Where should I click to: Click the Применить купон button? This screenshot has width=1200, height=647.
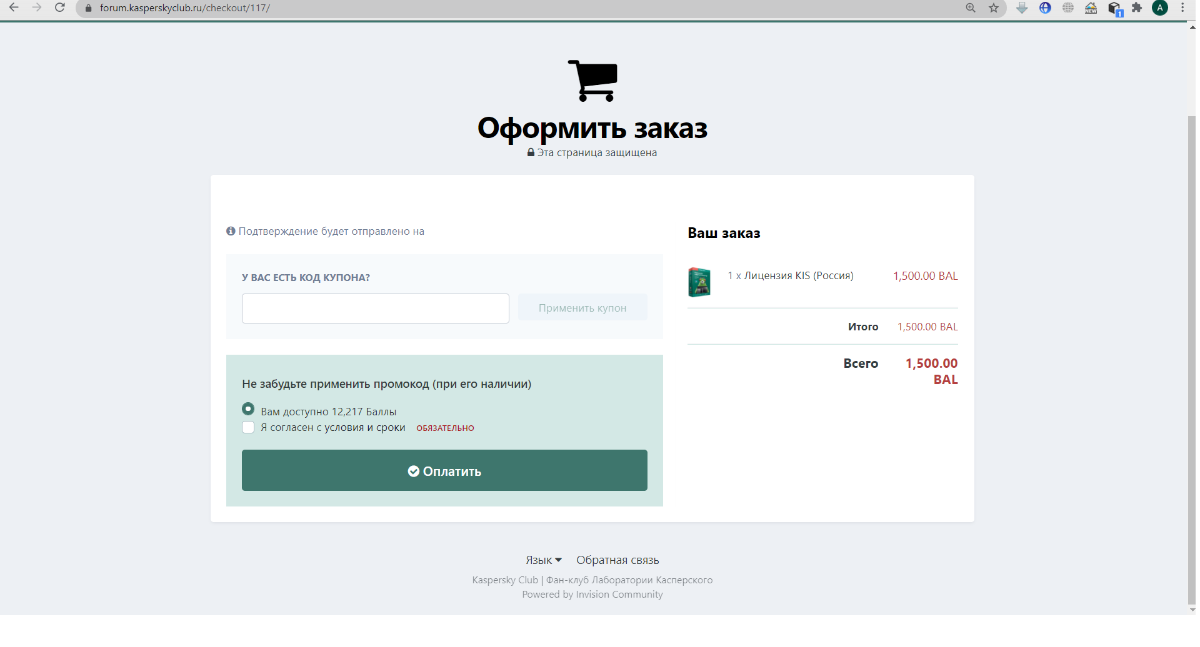[x=583, y=308]
